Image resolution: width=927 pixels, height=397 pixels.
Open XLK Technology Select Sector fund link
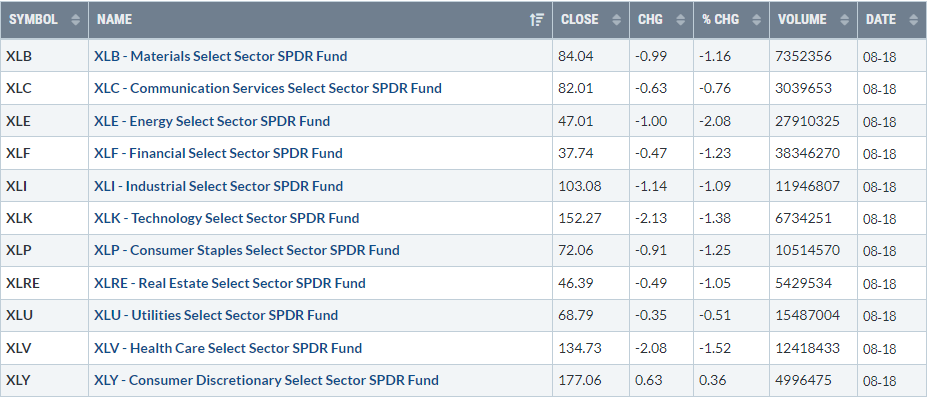(226, 219)
